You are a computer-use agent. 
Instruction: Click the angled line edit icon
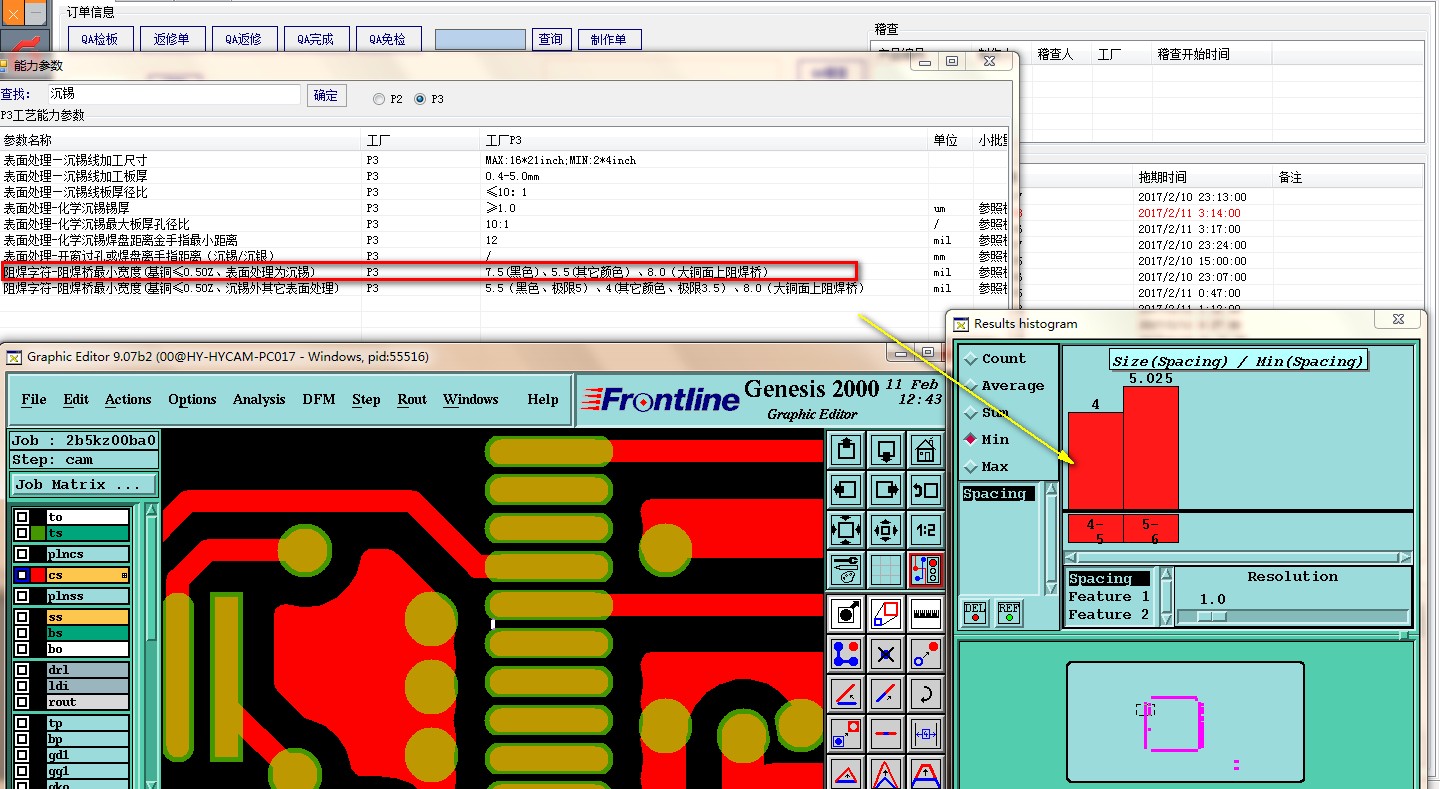coord(846,692)
